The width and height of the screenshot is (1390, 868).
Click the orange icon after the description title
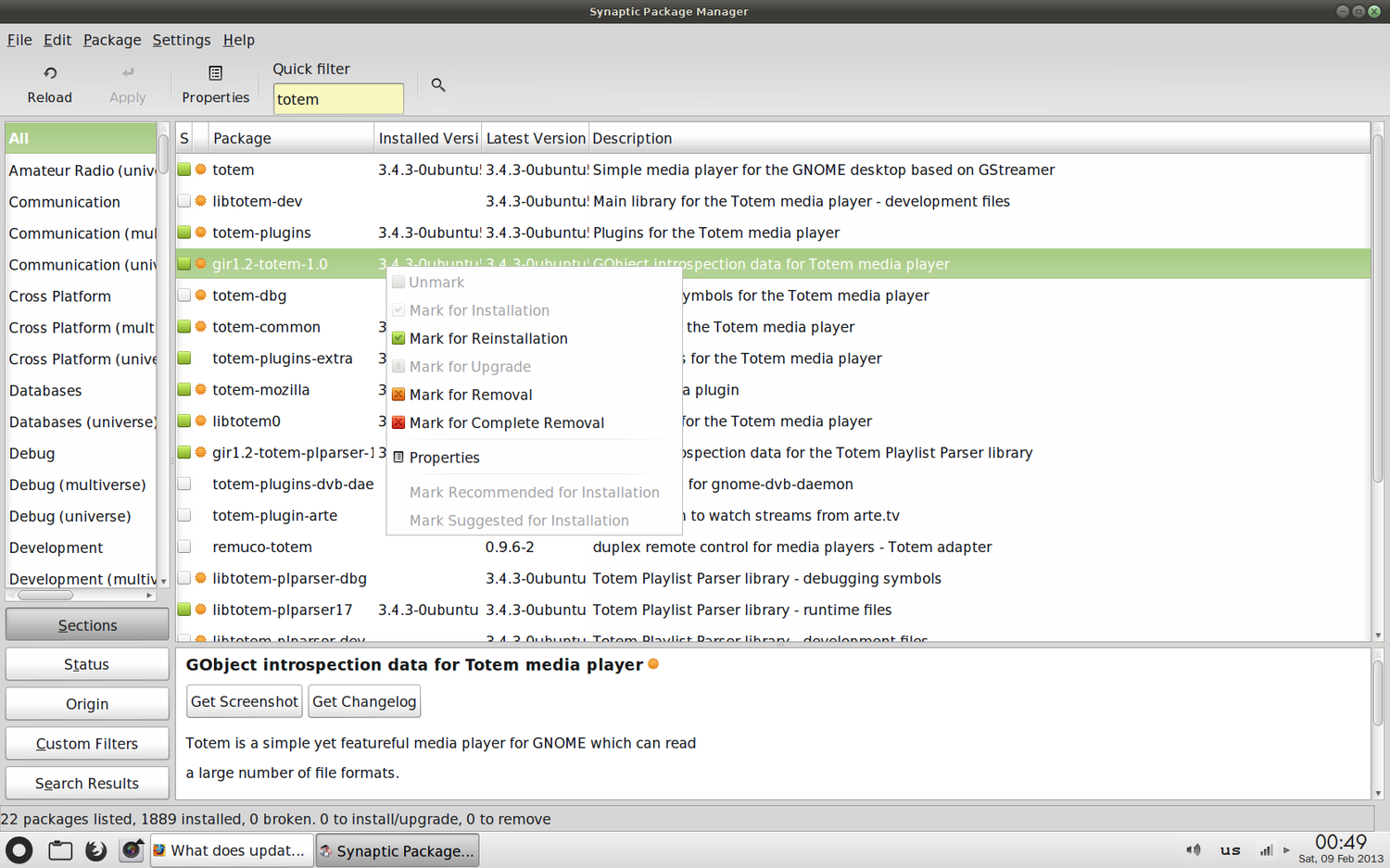pyautogui.click(x=653, y=664)
